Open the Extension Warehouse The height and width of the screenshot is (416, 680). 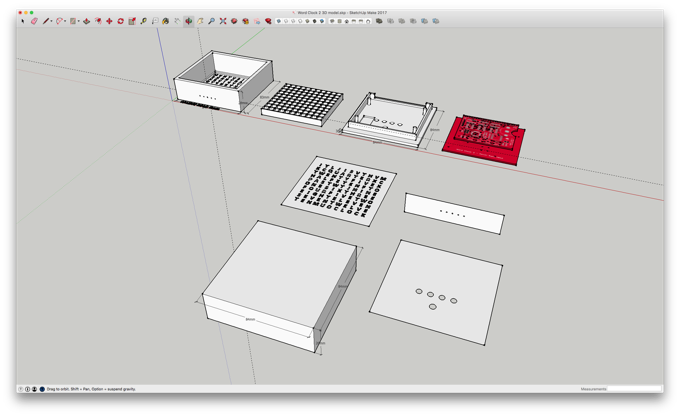point(245,21)
